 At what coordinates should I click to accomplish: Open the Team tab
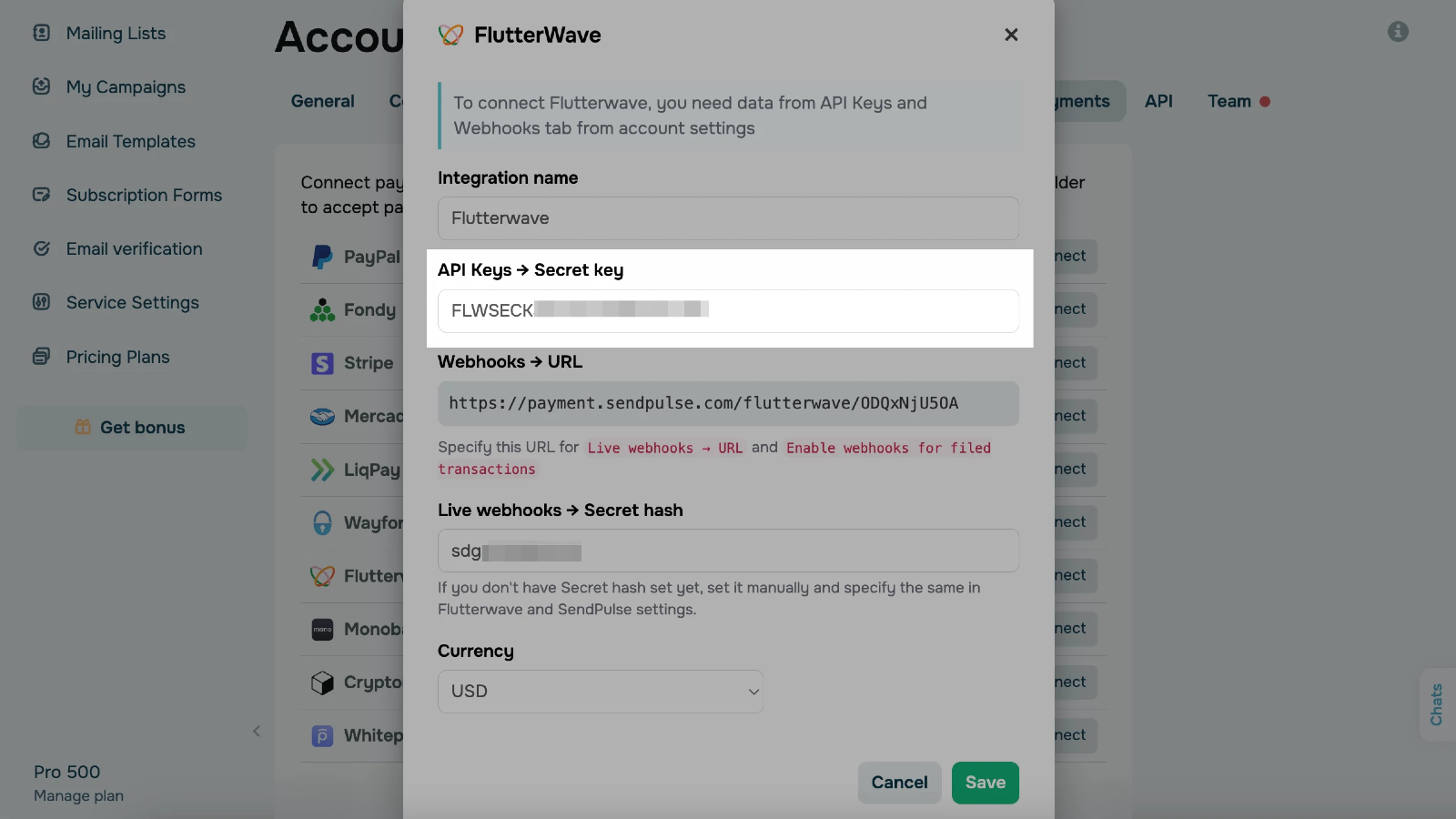[x=1229, y=101]
